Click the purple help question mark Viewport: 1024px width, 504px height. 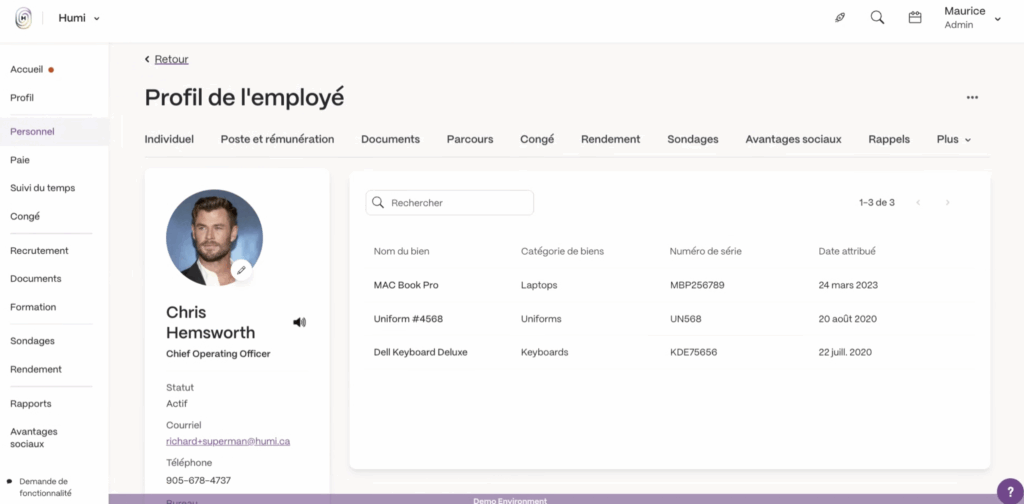click(1008, 490)
